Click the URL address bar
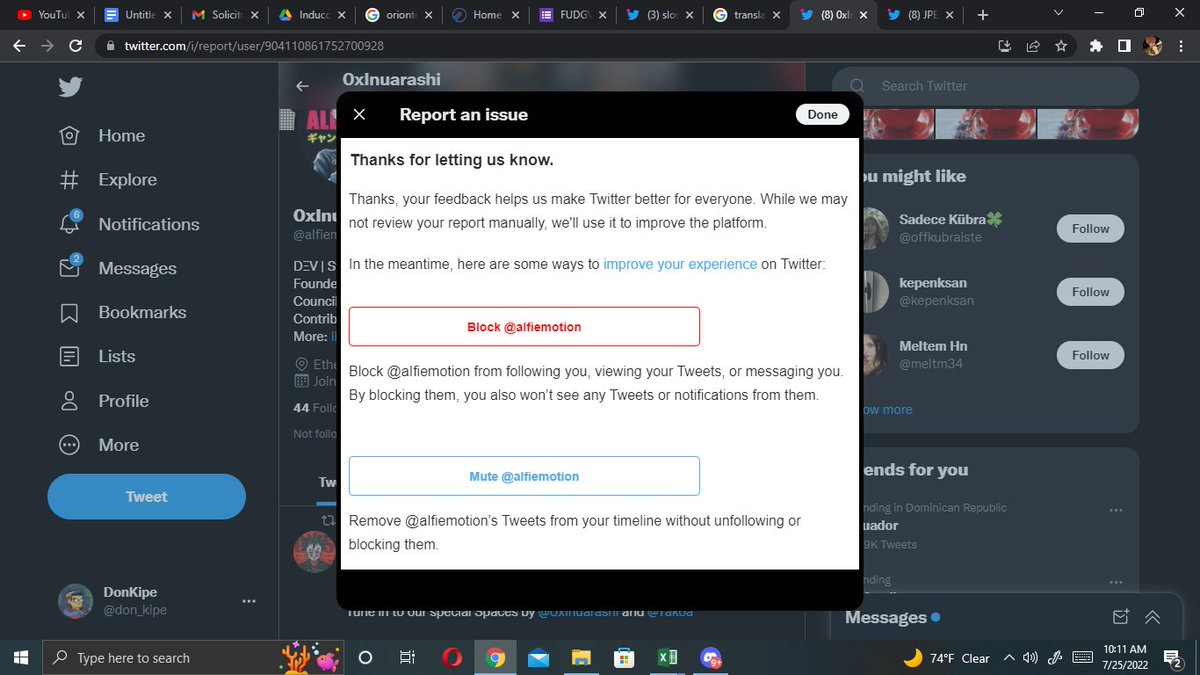 pos(540,46)
